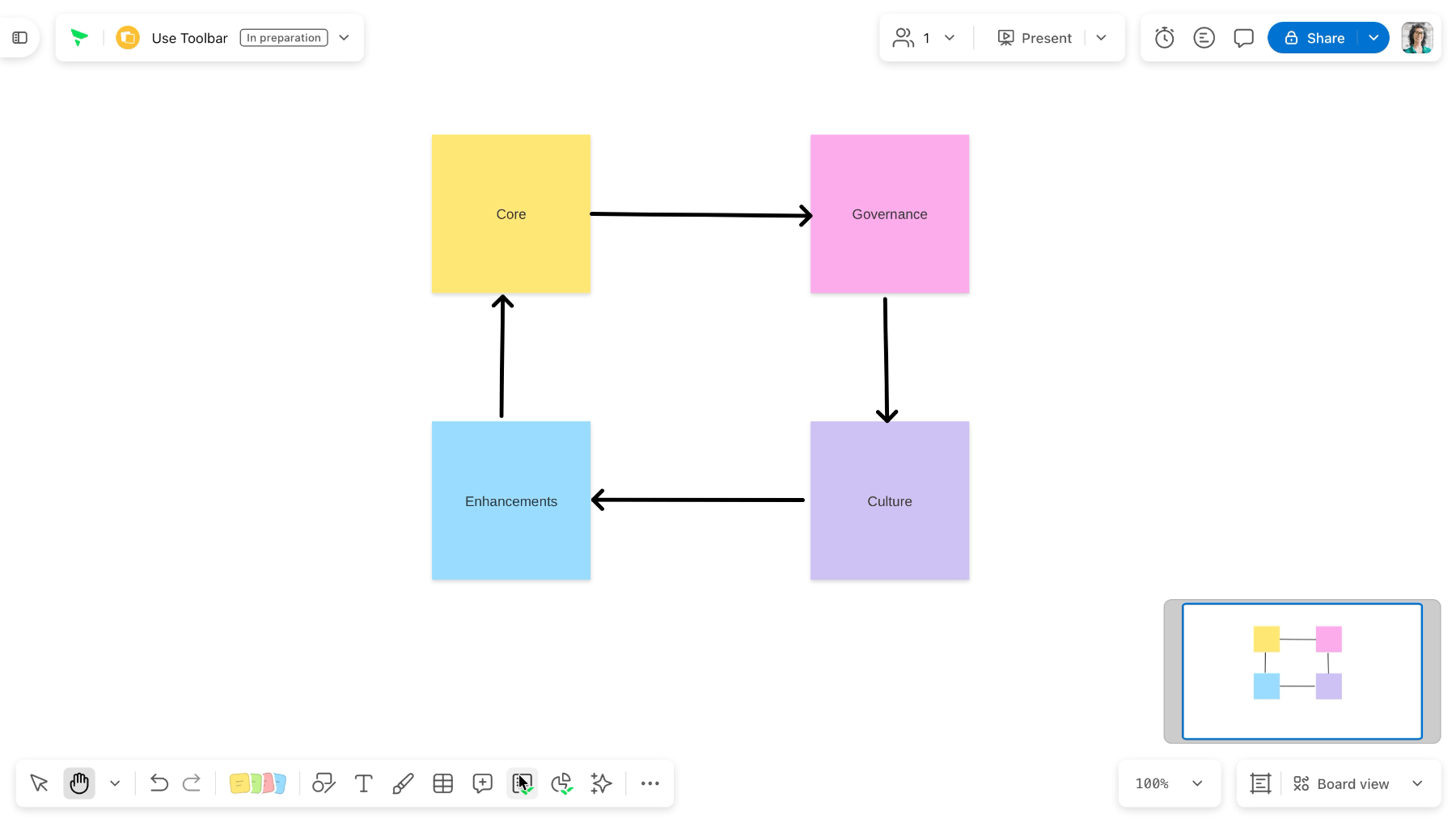The height and width of the screenshot is (823, 1456).
Task: Click the participants people icon
Action: tap(903, 38)
